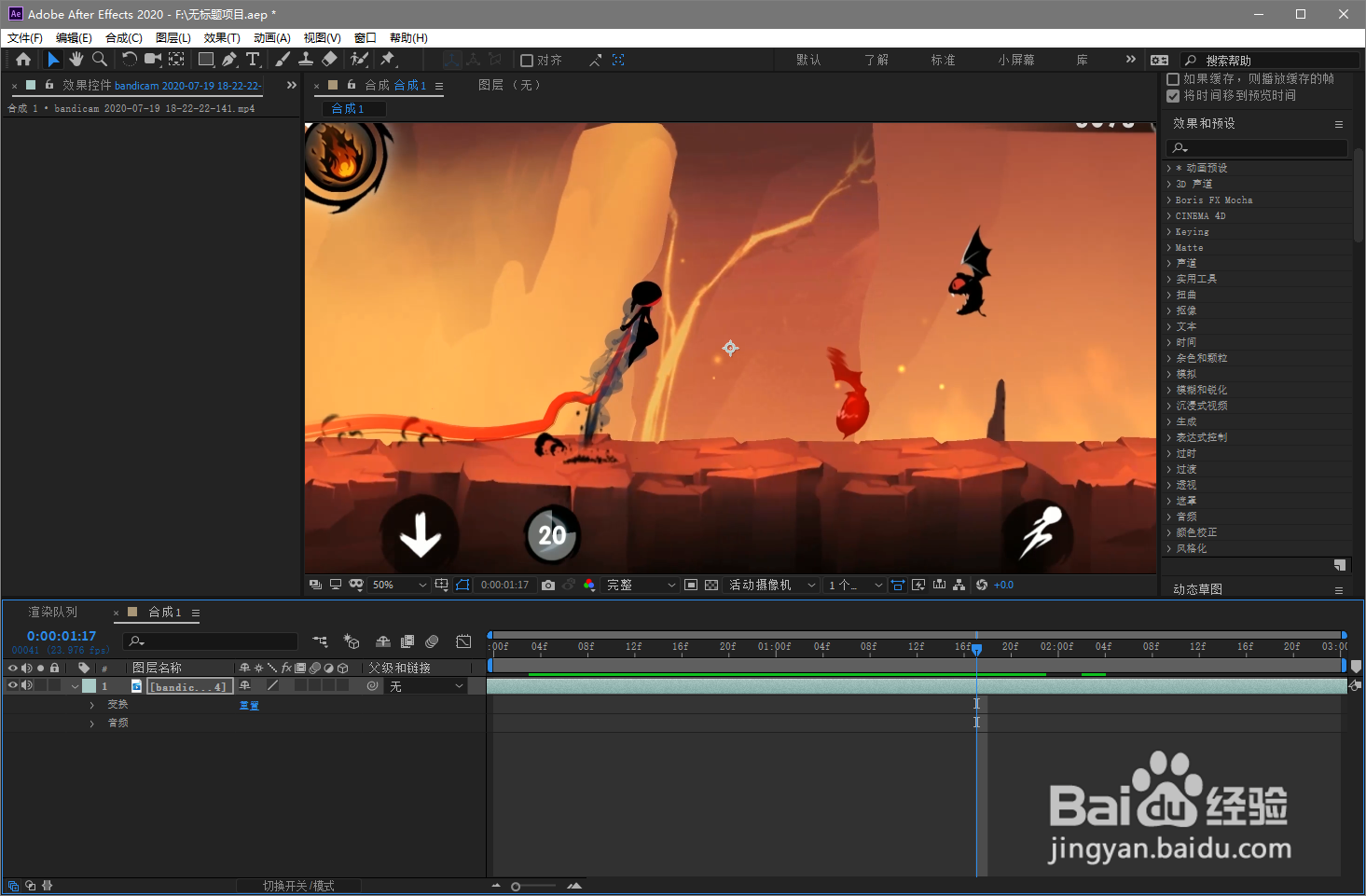Image resolution: width=1366 pixels, height=896 pixels.
Task: Expand the Keying effects category
Action: 1168,232
